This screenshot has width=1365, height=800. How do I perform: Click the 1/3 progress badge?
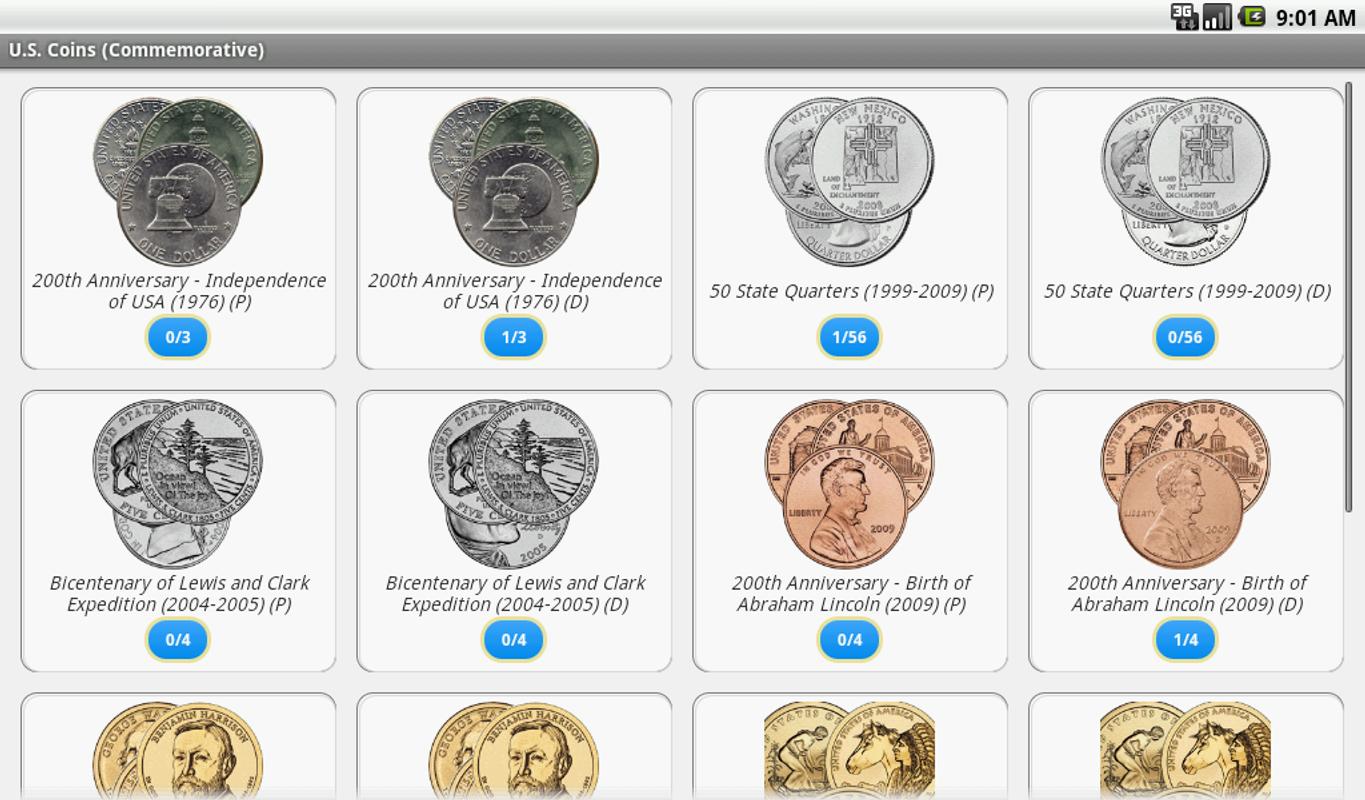click(514, 337)
